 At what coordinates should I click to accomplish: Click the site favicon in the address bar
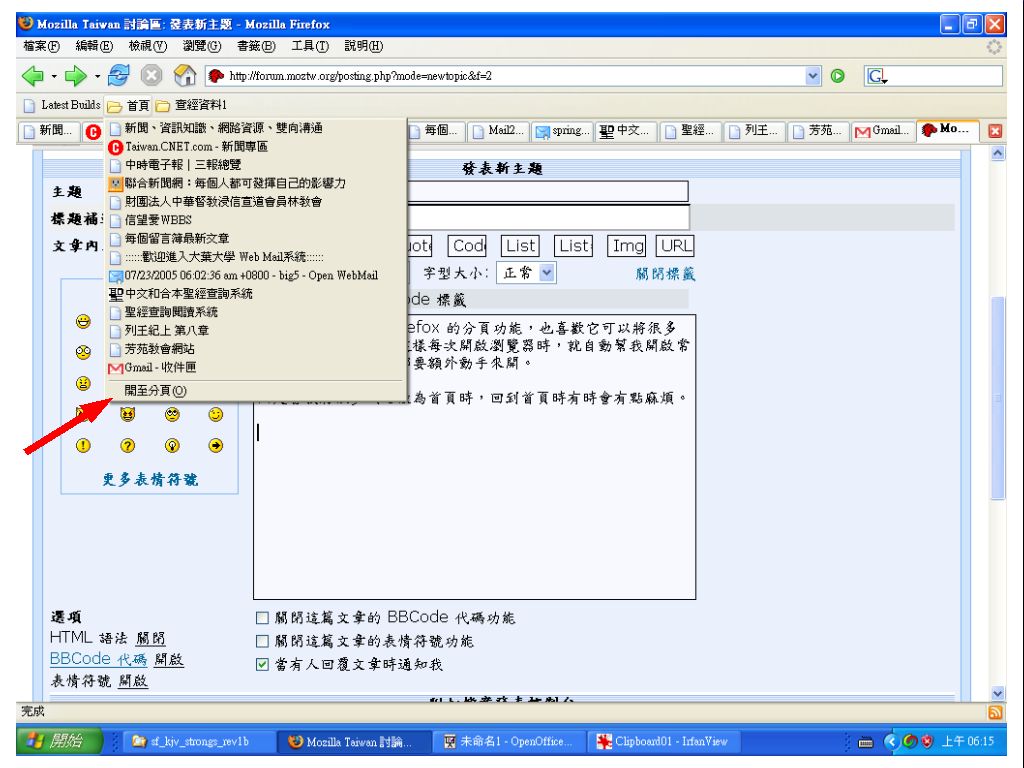pos(216,76)
